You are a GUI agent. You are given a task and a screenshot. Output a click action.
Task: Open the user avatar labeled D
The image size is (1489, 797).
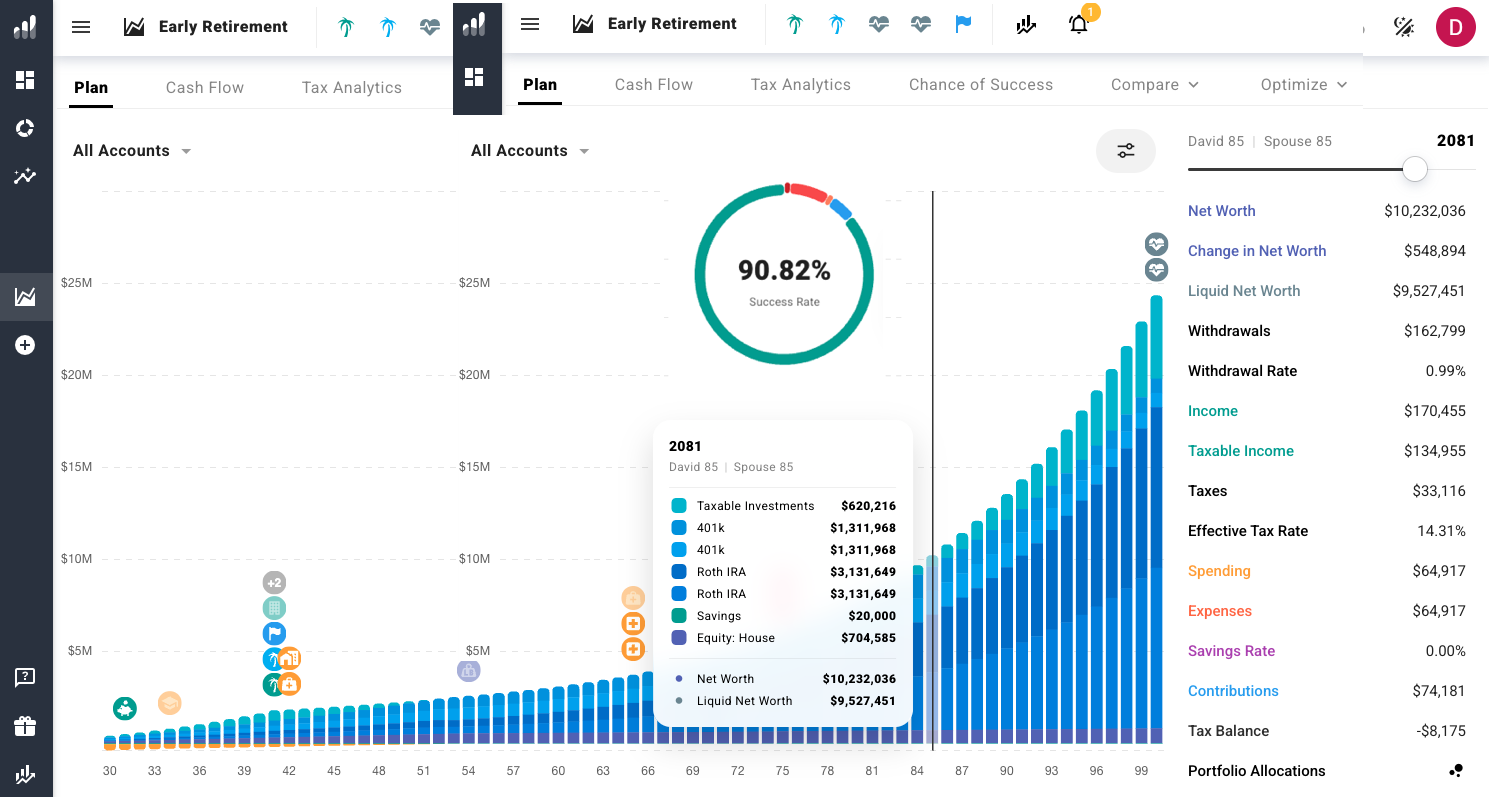(1456, 27)
